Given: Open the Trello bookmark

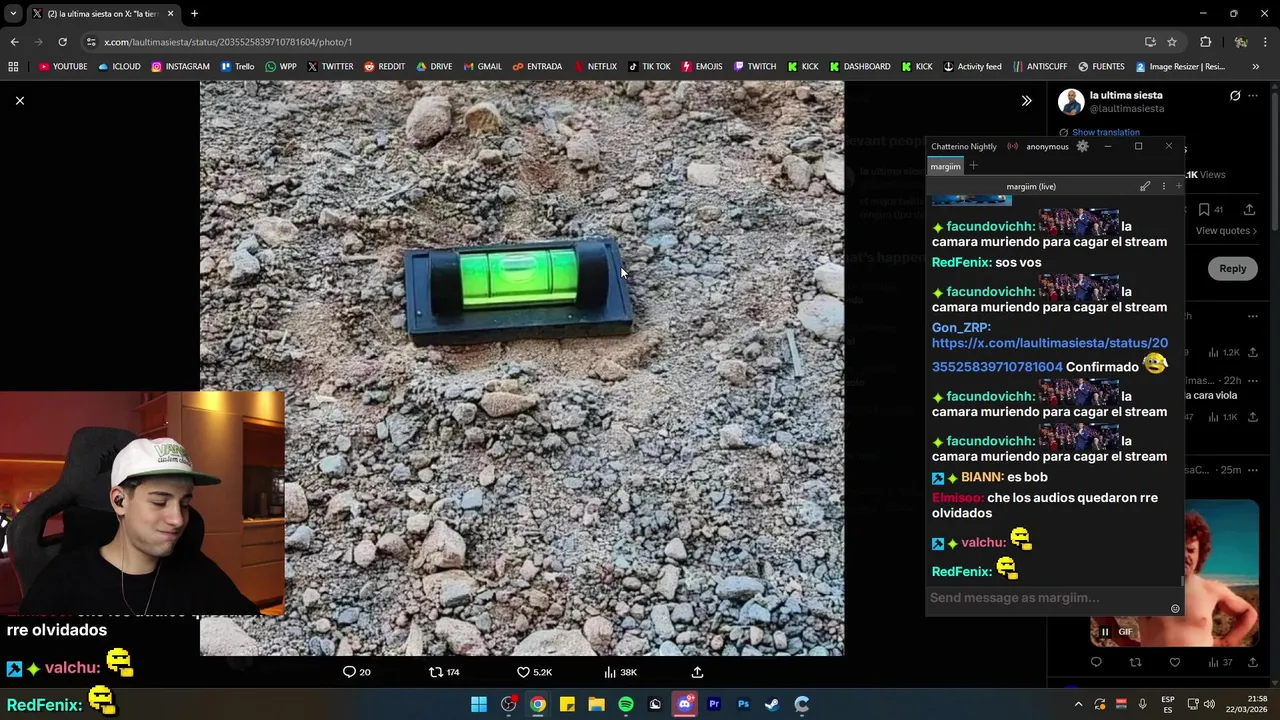Looking at the screenshot, I should click(x=238, y=66).
